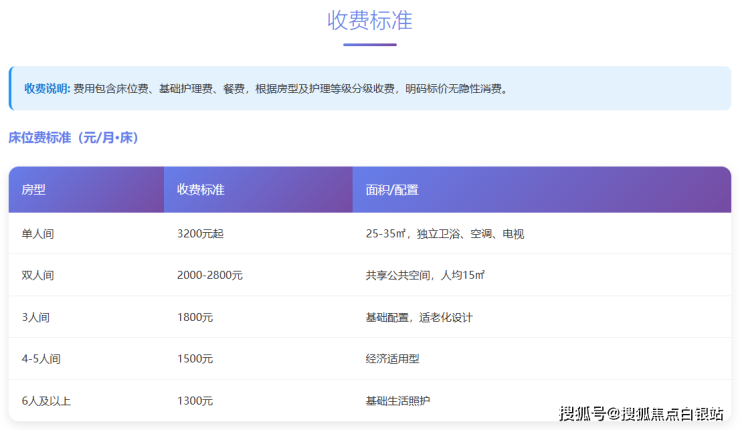Click the 3200元起 price cell
Screen dimensions: 740x430
tap(200, 234)
